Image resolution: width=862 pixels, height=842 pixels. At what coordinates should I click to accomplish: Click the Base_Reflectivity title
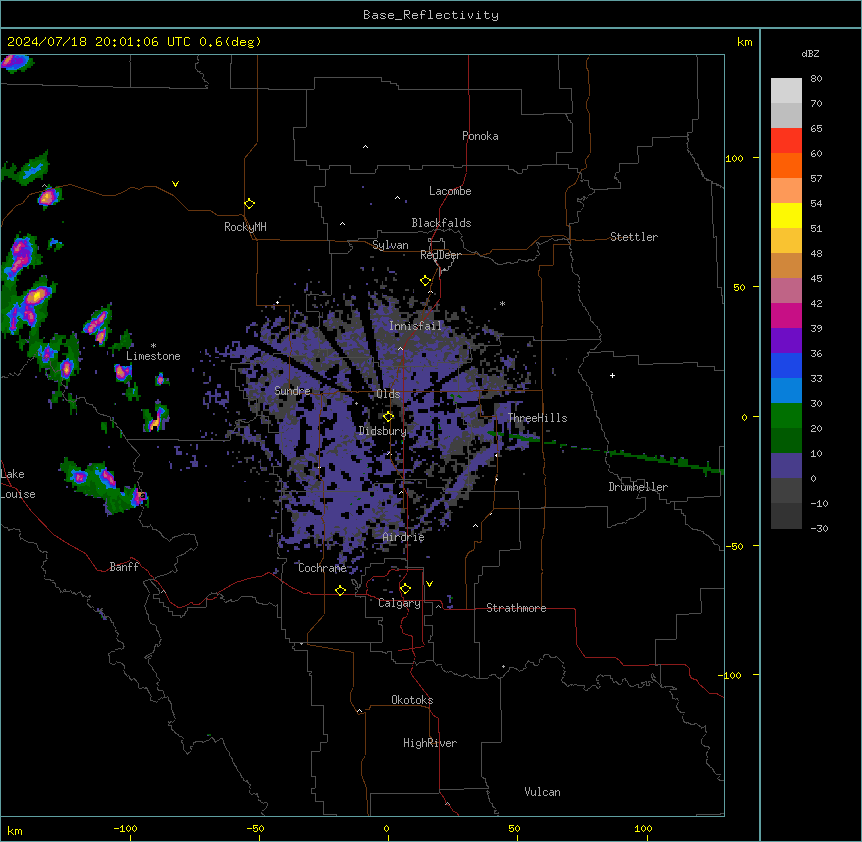(x=431, y=15)
